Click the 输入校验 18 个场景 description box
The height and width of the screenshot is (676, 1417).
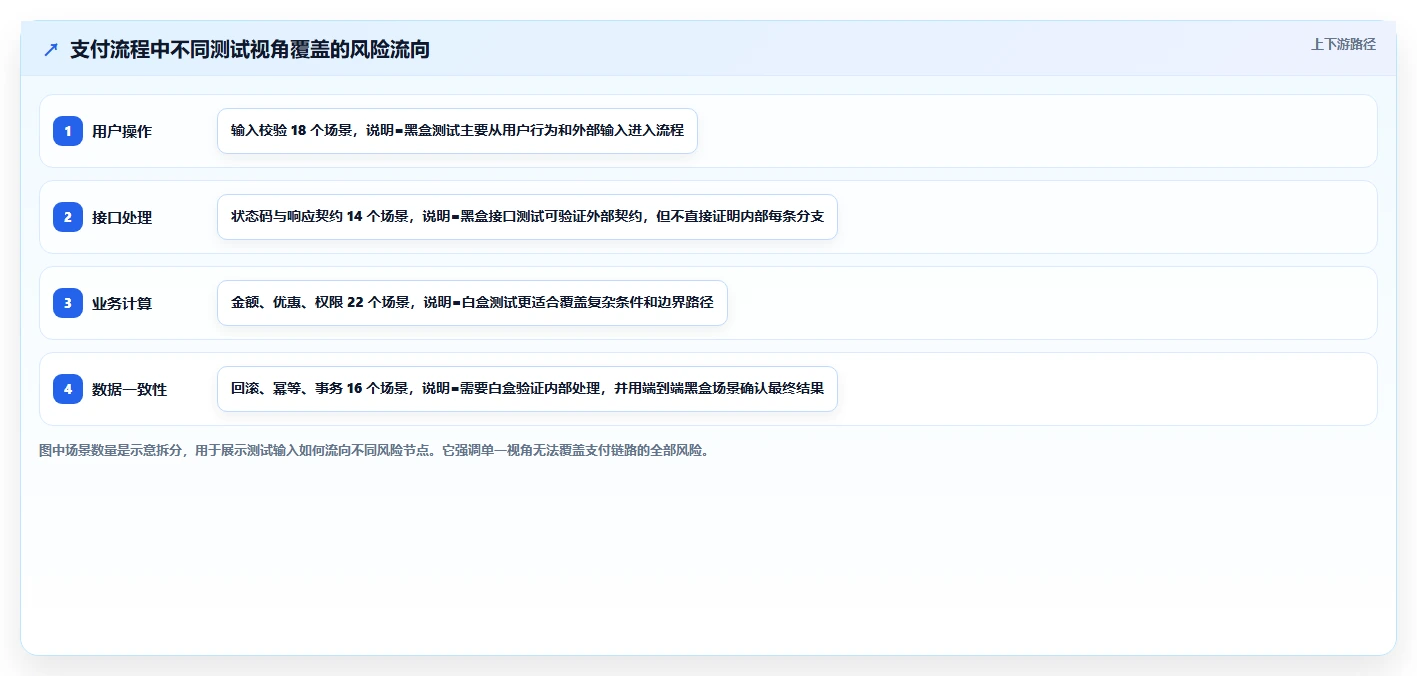click(x=457, y=131)
